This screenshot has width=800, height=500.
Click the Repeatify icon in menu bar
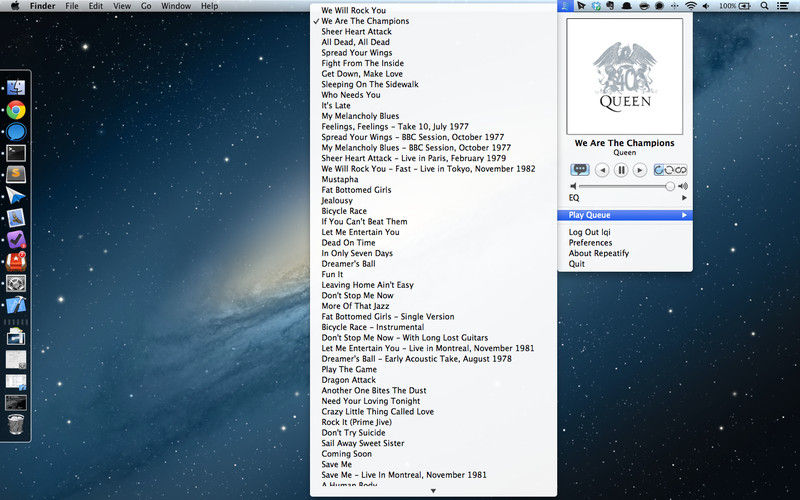click(566, 6)
